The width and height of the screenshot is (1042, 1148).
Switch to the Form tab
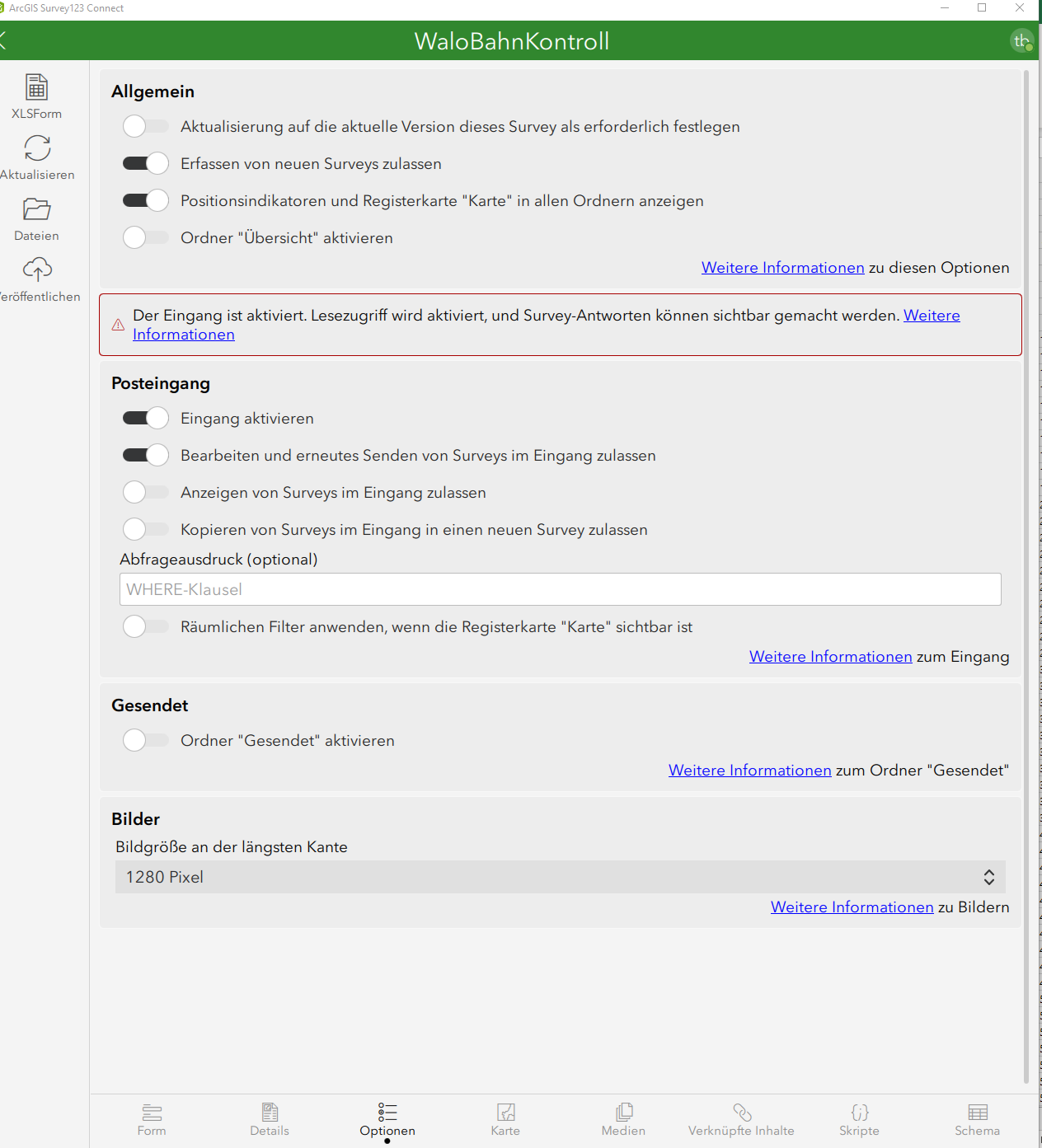pyautogui.click(x=152, y=1120)
